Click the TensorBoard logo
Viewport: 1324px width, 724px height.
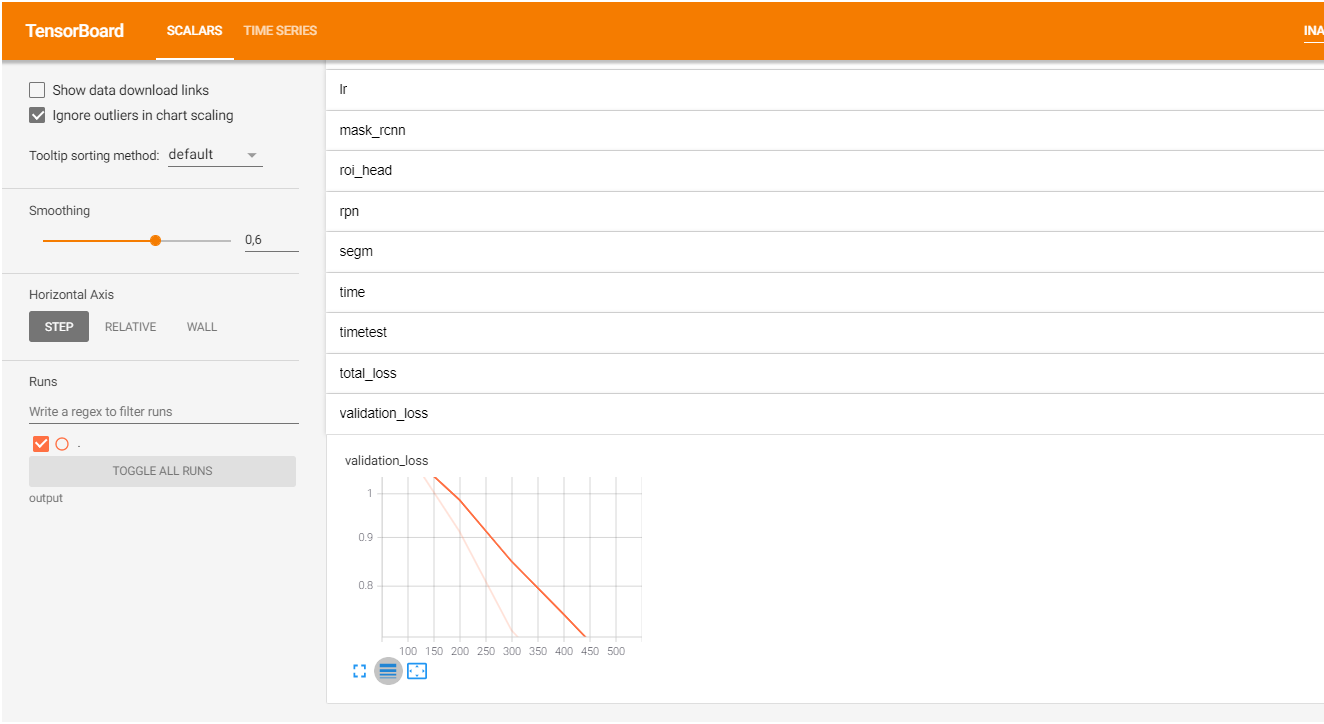[74, 30]
